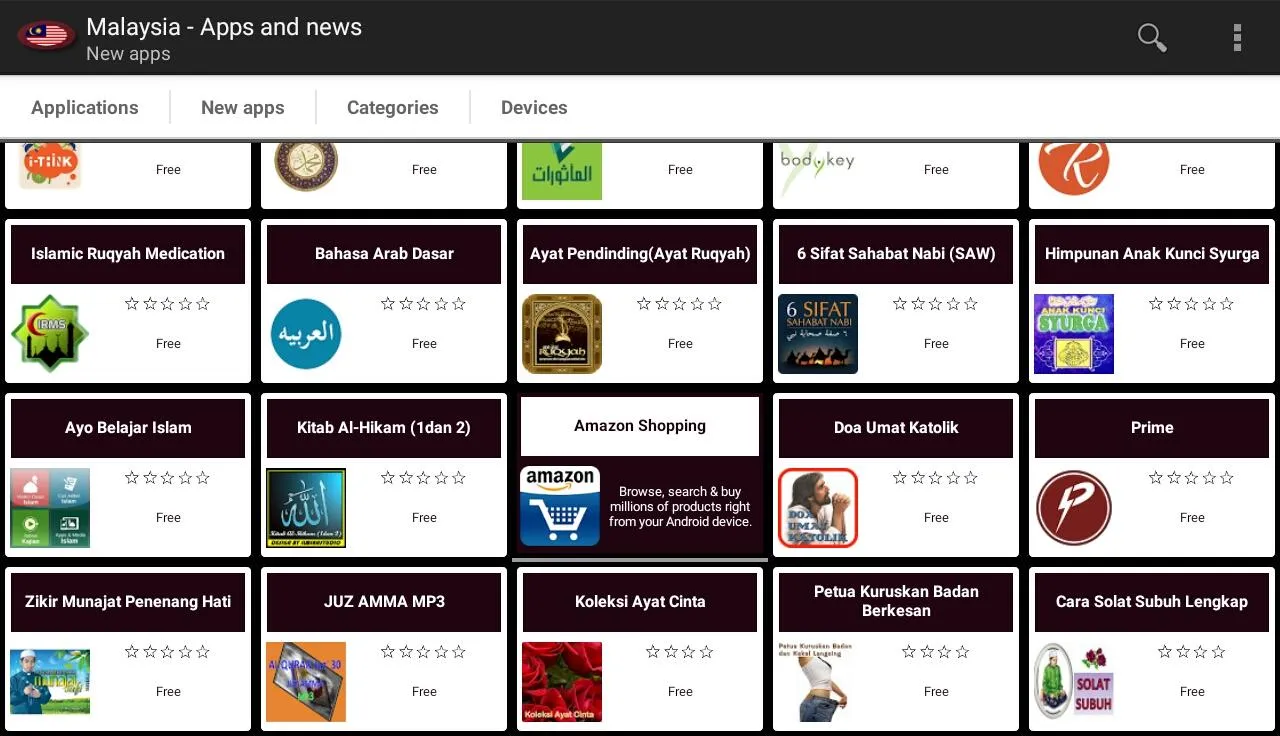Screen dimensions: 1280x736
Task: Open Zikir Munajat Penenang Hati icon
Action: coord(50,682)
